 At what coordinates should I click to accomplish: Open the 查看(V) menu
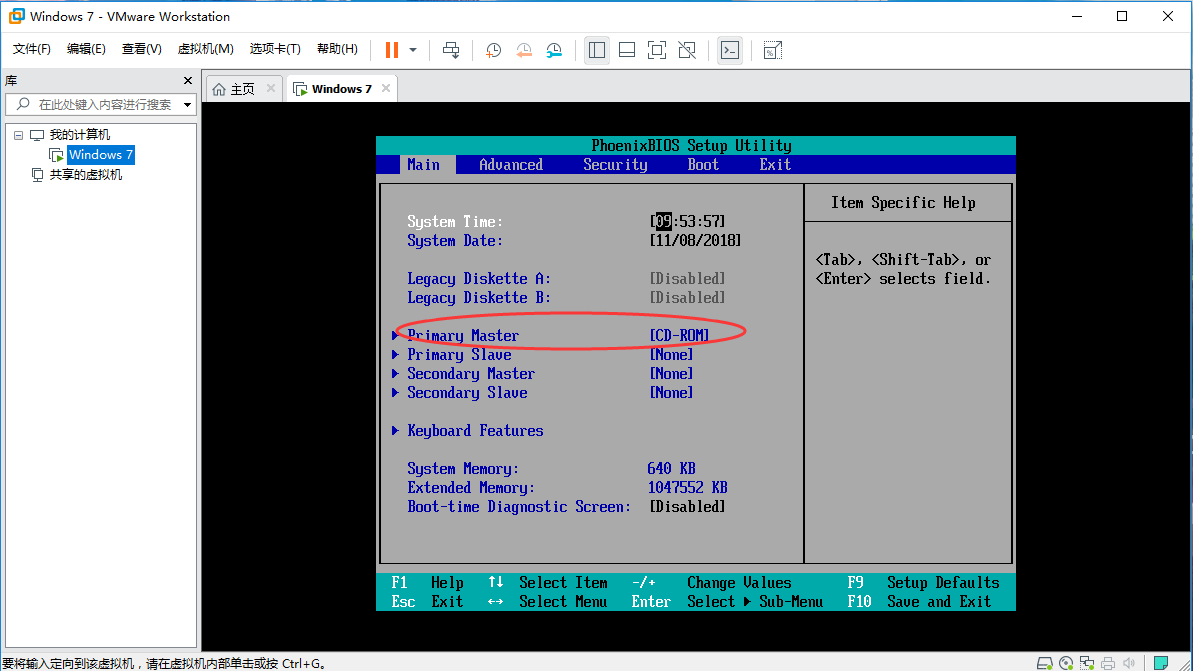pos(142,49)
